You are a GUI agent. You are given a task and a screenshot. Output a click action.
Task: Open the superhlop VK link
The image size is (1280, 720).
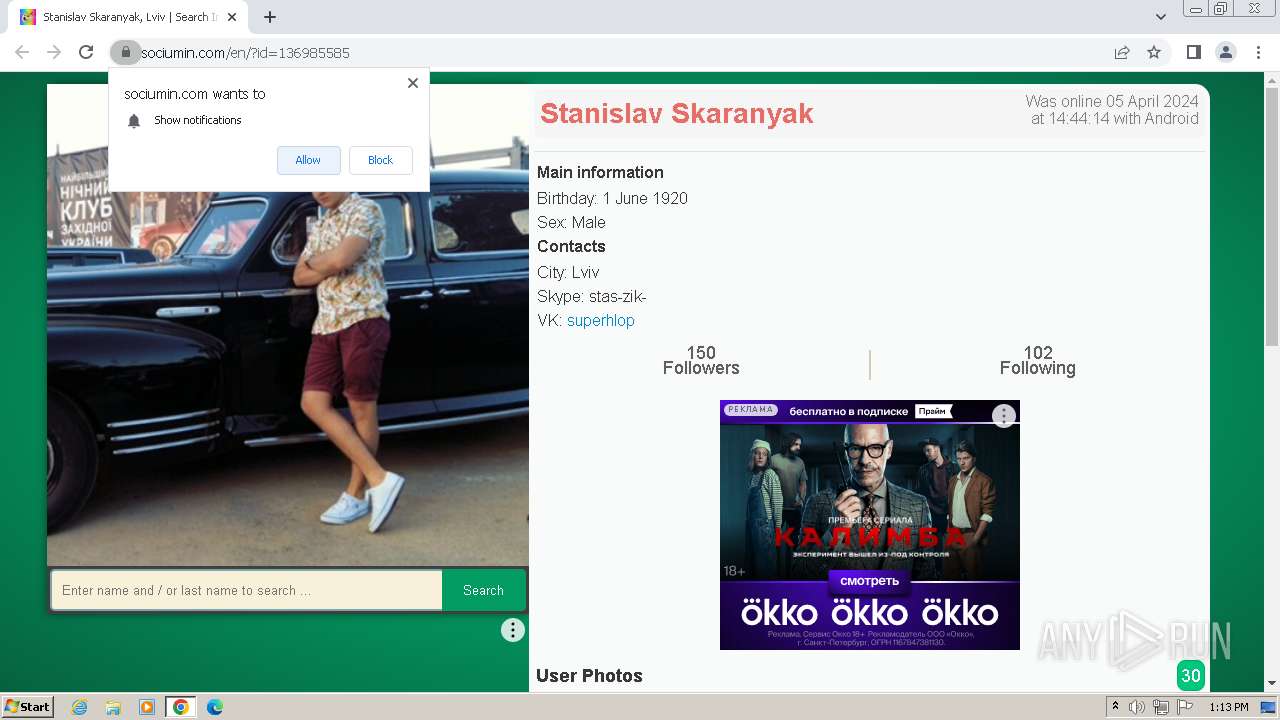600,321
